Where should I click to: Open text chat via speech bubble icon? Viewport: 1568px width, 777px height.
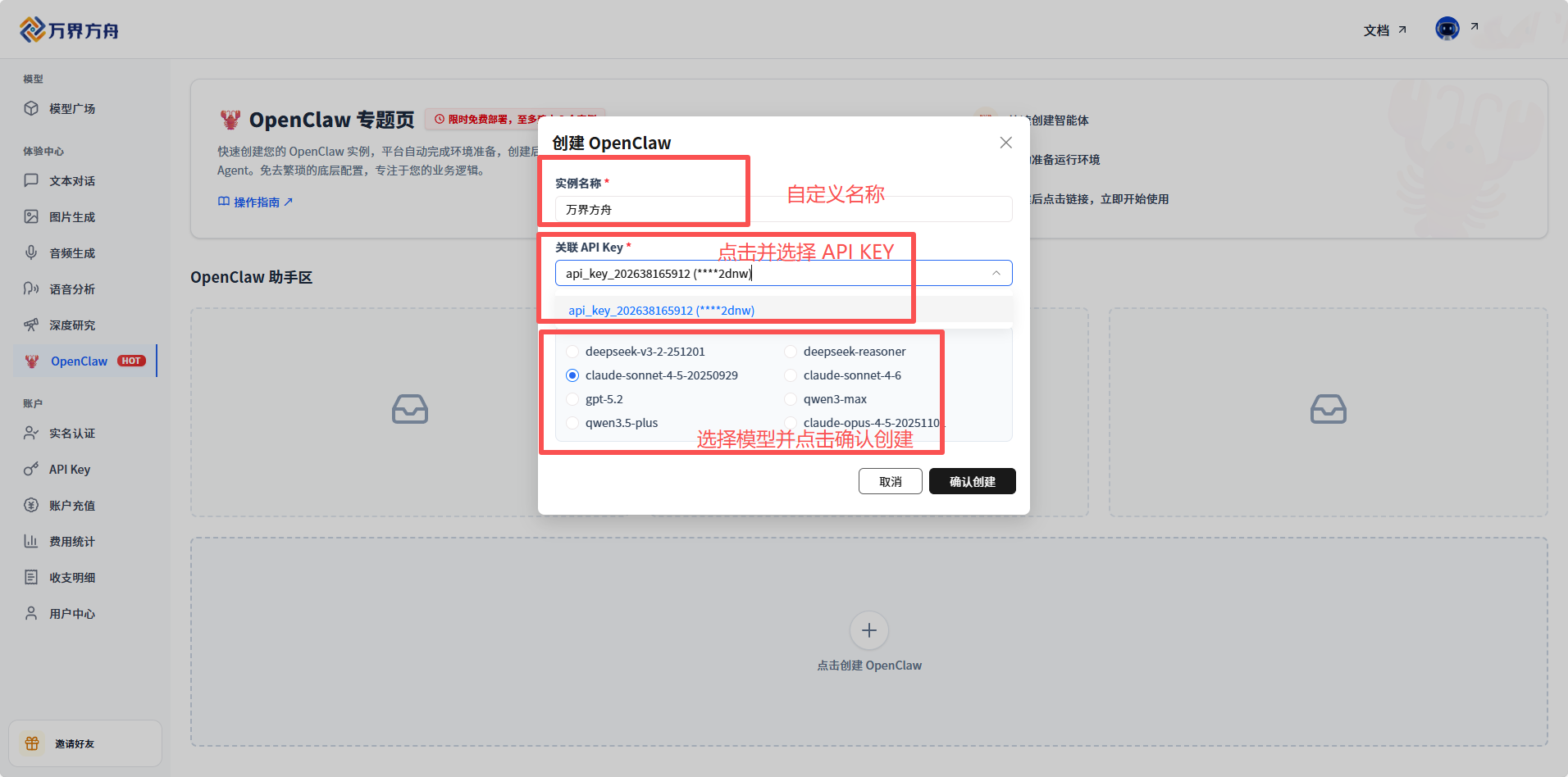[x=31, y=180]
